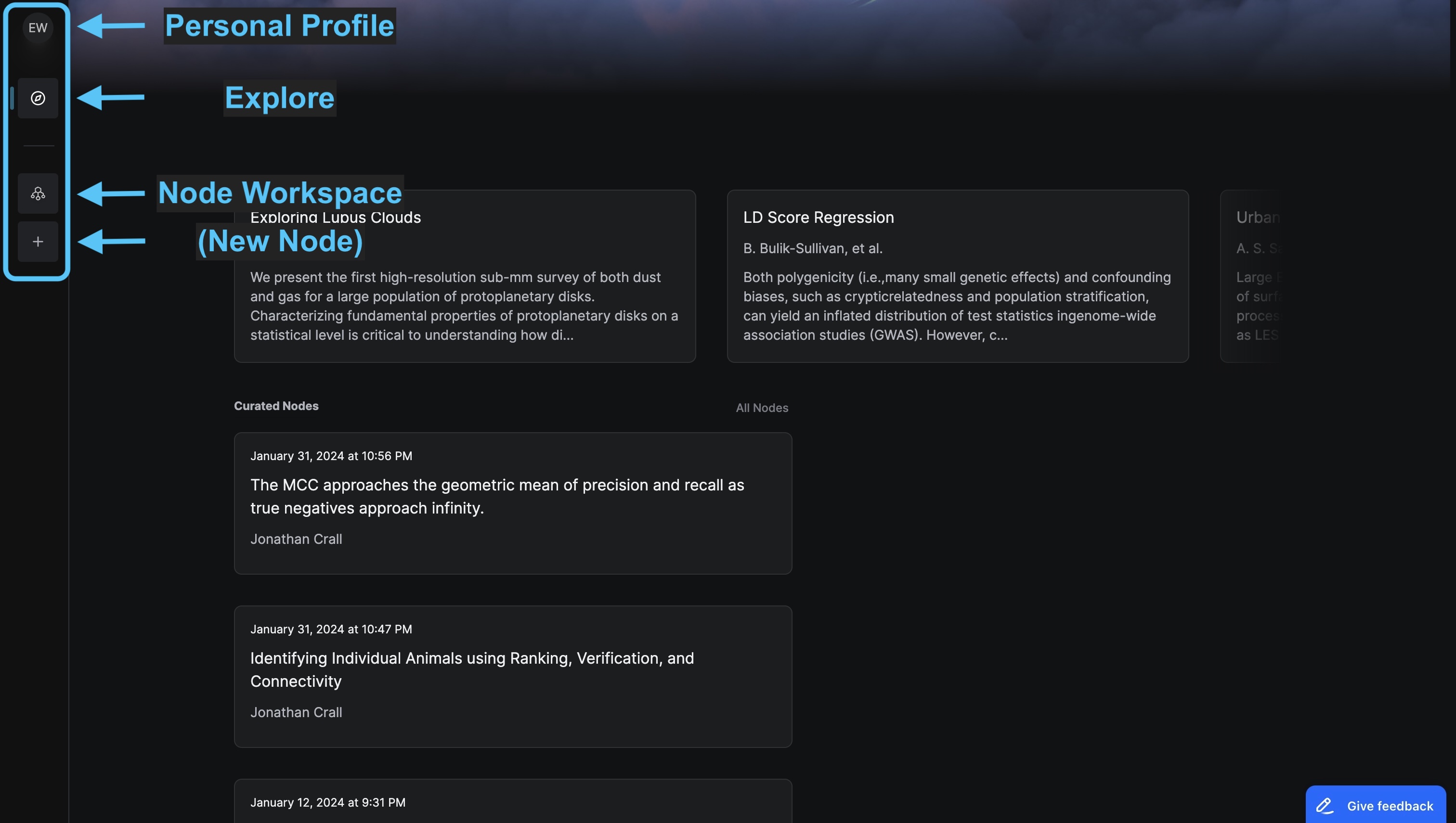Click the protoplanetary disks abstract text
The image size is (1456, 823).
[x=464, y=306]
